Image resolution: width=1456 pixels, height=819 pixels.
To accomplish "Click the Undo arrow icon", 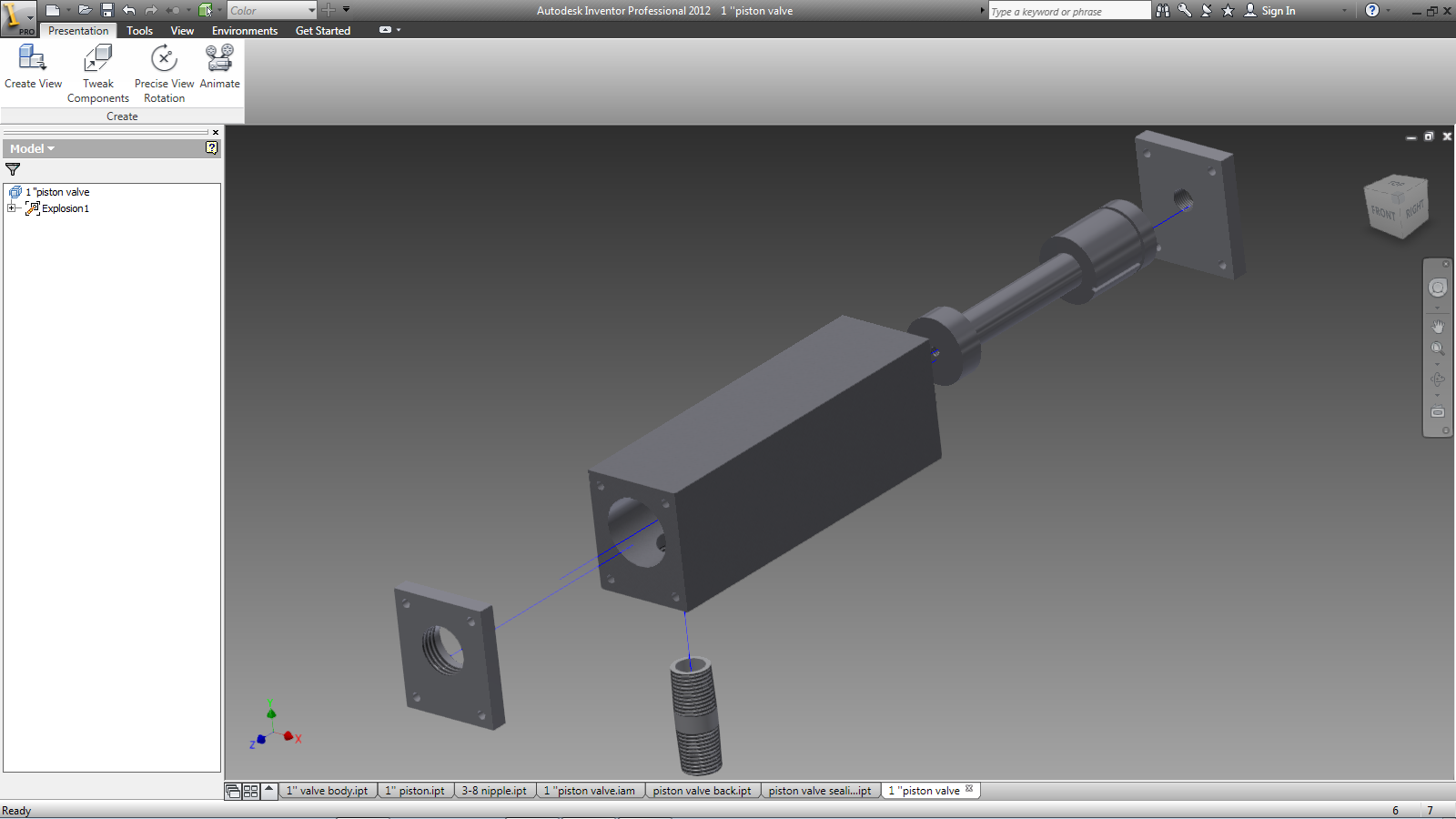I will tap(129, 10).
